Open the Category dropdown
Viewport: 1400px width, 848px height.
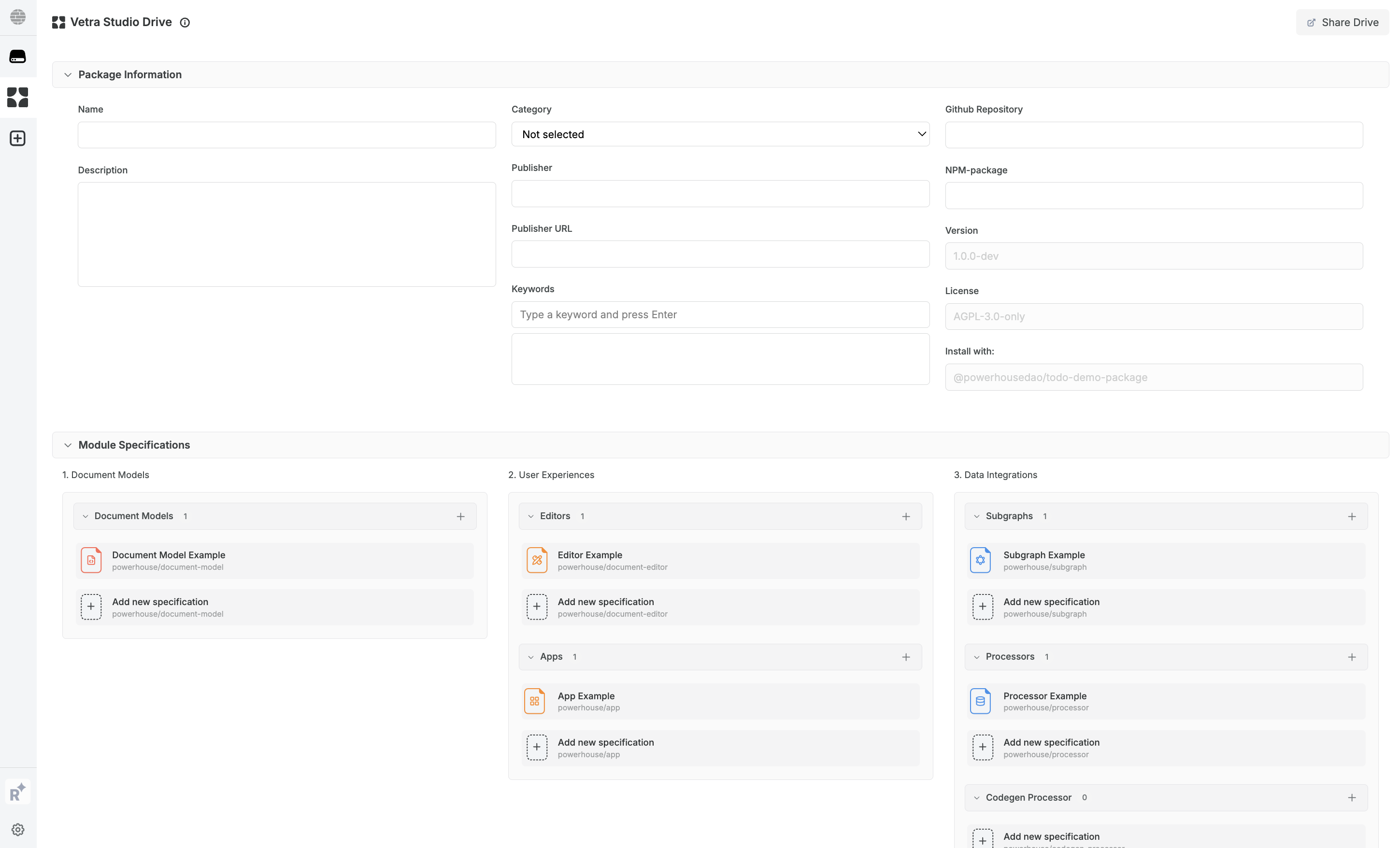tap(720, 134)
